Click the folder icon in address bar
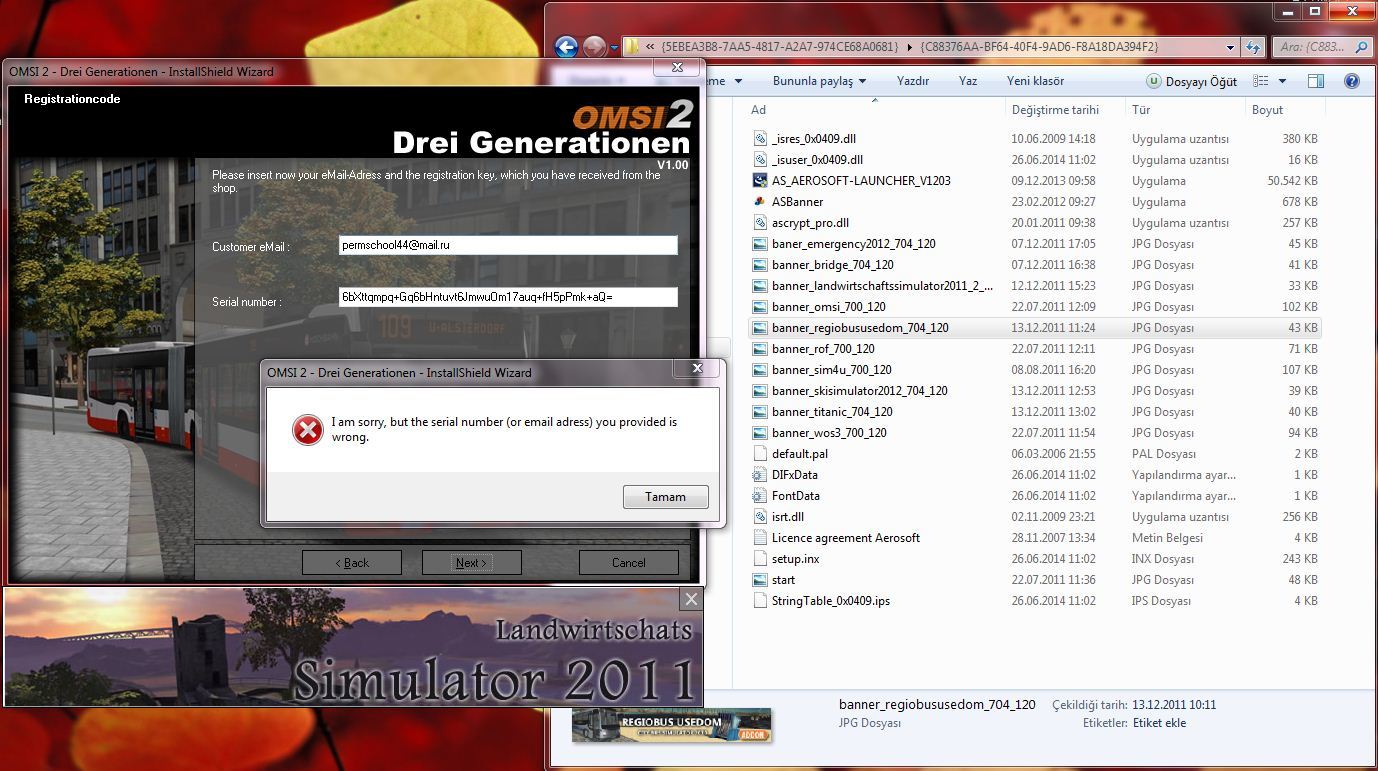This screenshot has width=1378, height=771. 631,47
